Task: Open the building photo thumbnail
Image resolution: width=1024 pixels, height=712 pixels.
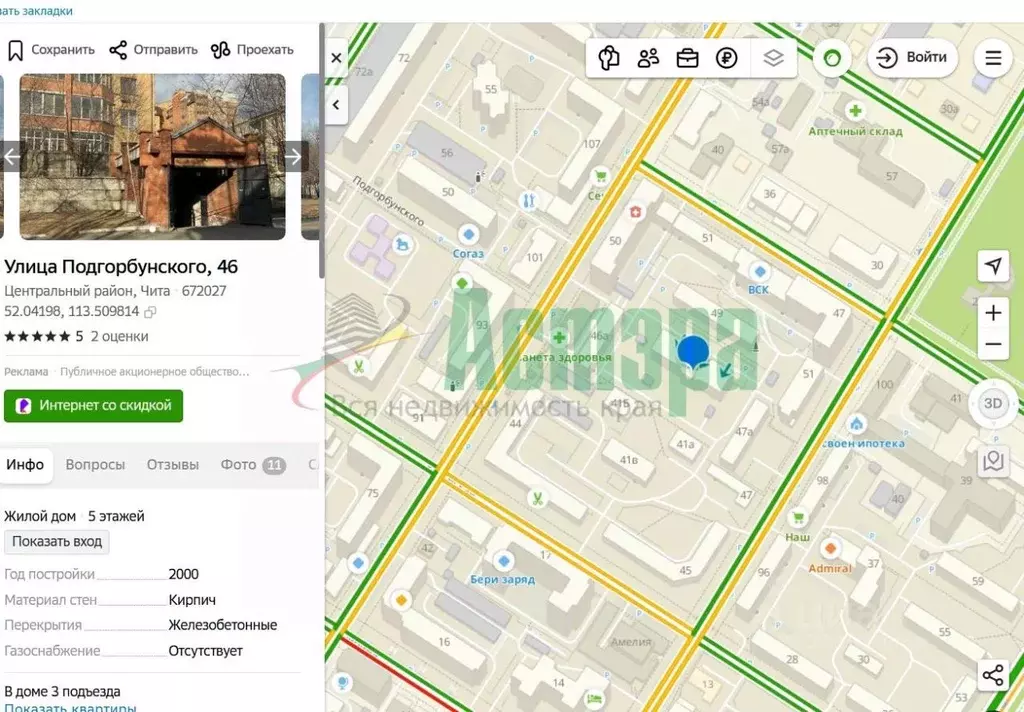Action: pos(152,157)
